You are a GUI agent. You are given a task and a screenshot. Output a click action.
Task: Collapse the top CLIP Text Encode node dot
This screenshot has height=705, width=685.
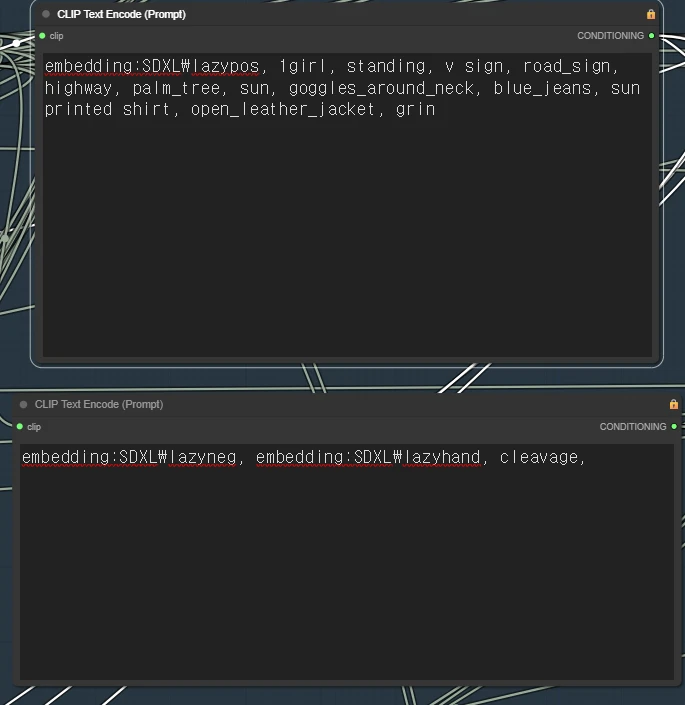pyautogui.click(x=46, y=14)
